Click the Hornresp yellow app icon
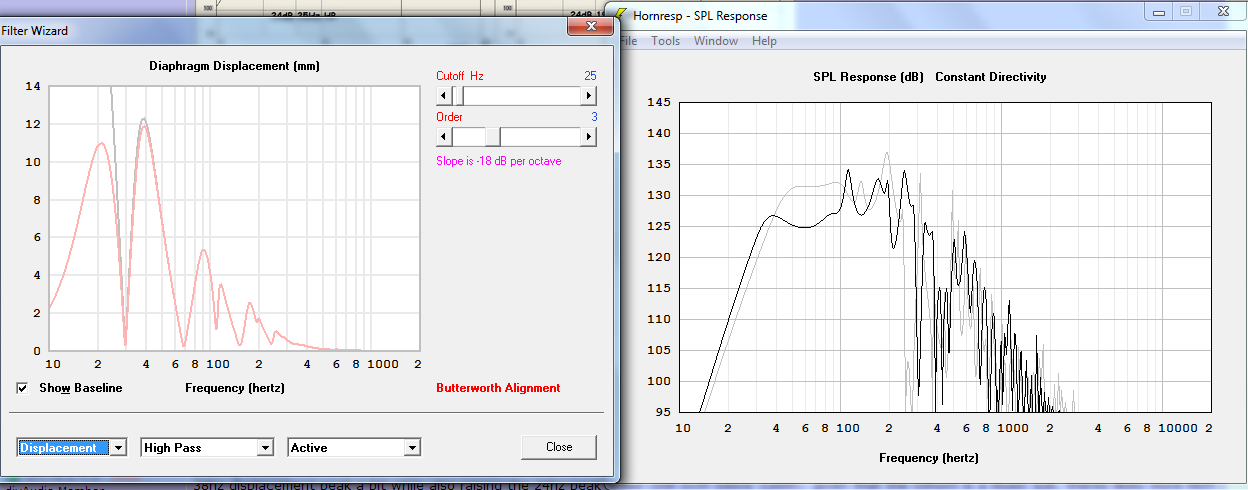 [623, 15]
